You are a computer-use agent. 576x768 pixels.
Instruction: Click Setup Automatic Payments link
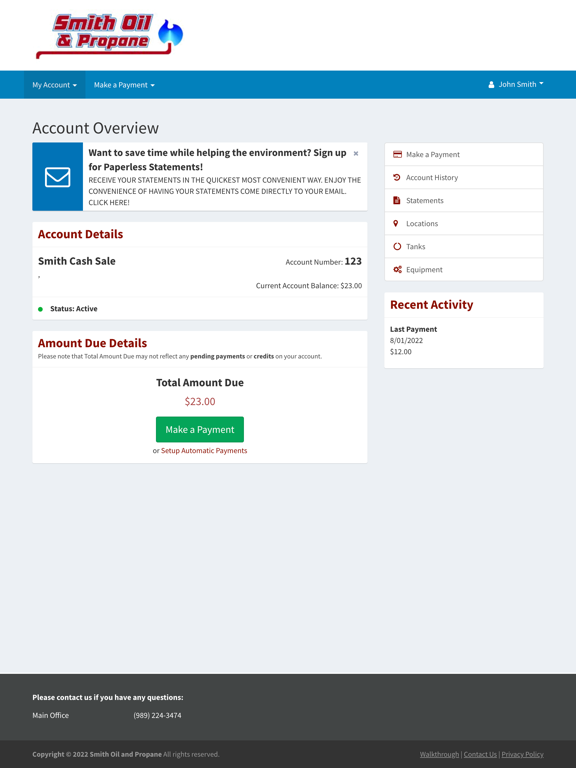[x=204, y=451]
